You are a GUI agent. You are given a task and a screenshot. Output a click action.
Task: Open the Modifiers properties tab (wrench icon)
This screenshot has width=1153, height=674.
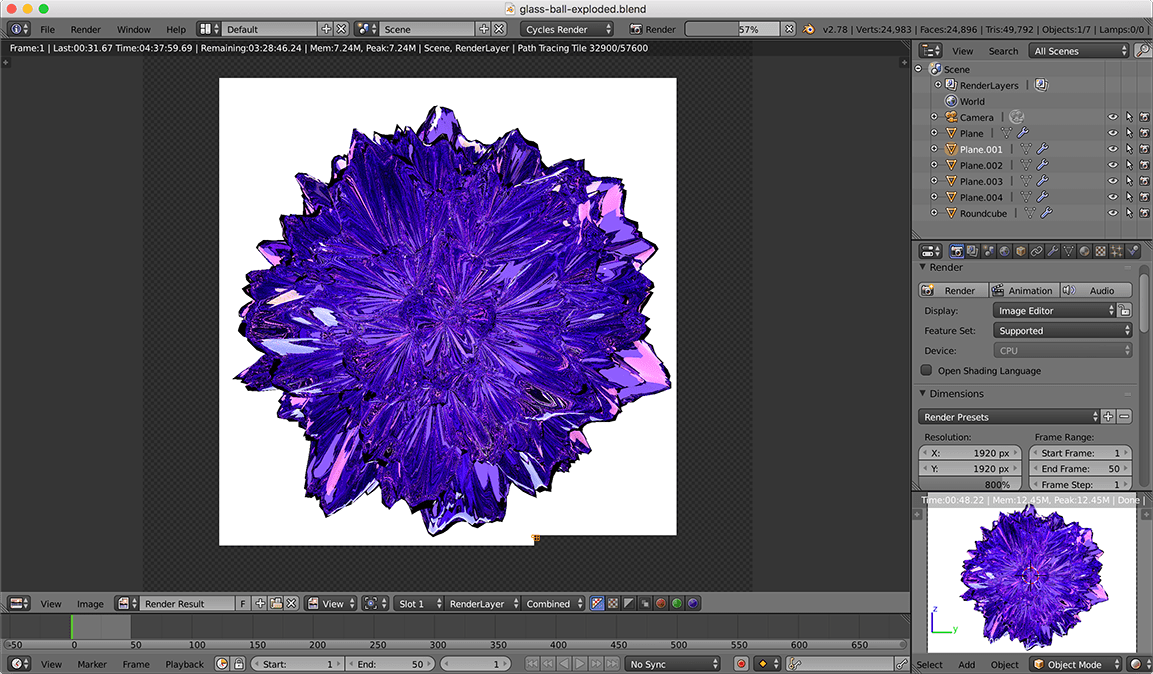(1052, 251)
